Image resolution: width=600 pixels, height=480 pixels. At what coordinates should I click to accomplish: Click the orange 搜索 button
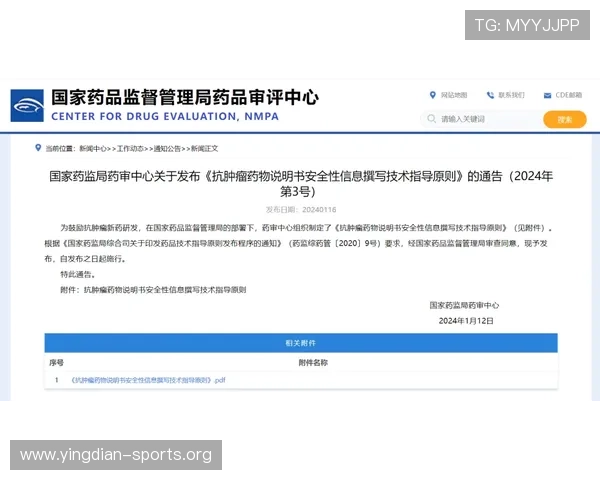point(565,119)
